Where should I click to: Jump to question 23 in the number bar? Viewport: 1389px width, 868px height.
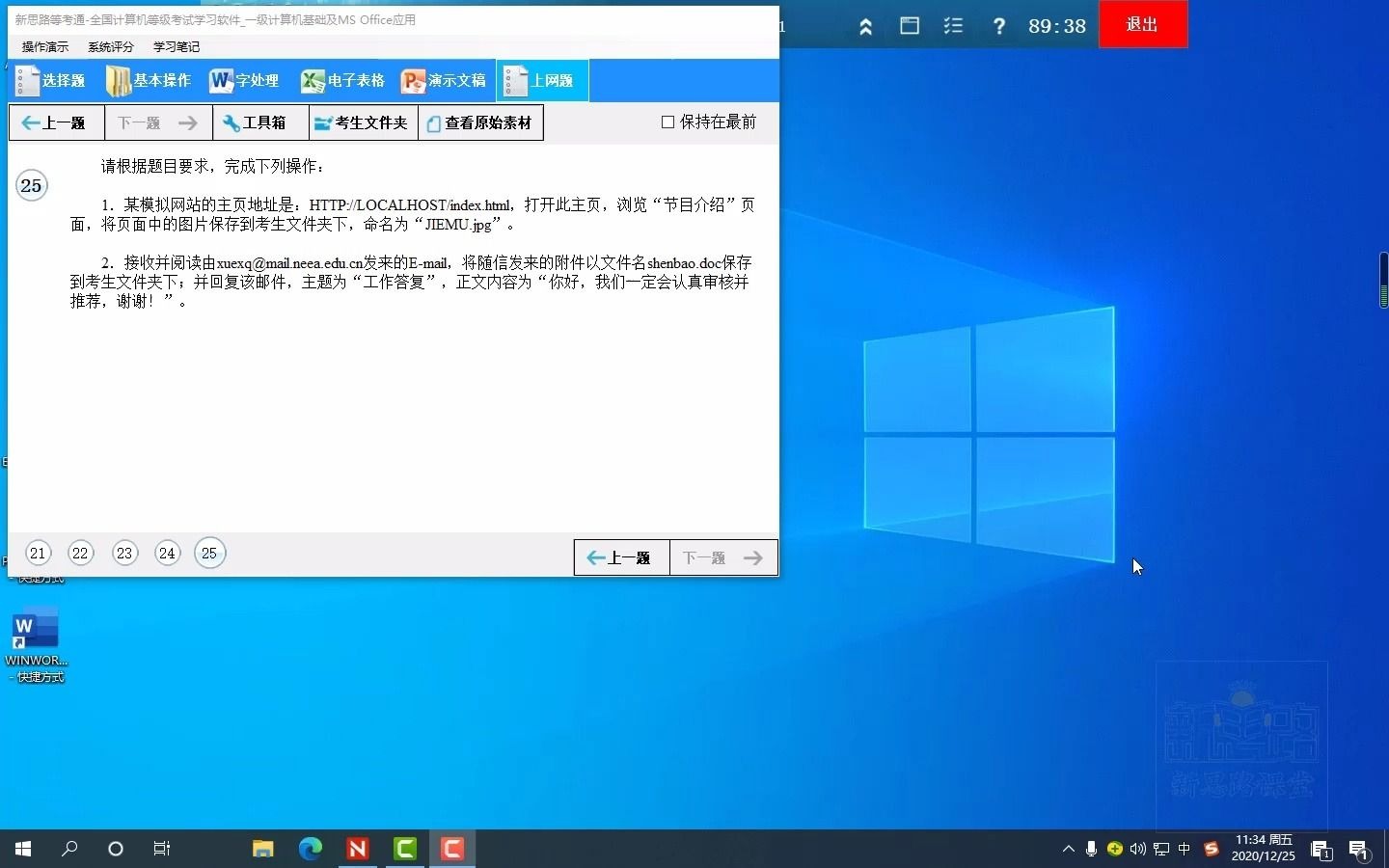click(123, 553)
